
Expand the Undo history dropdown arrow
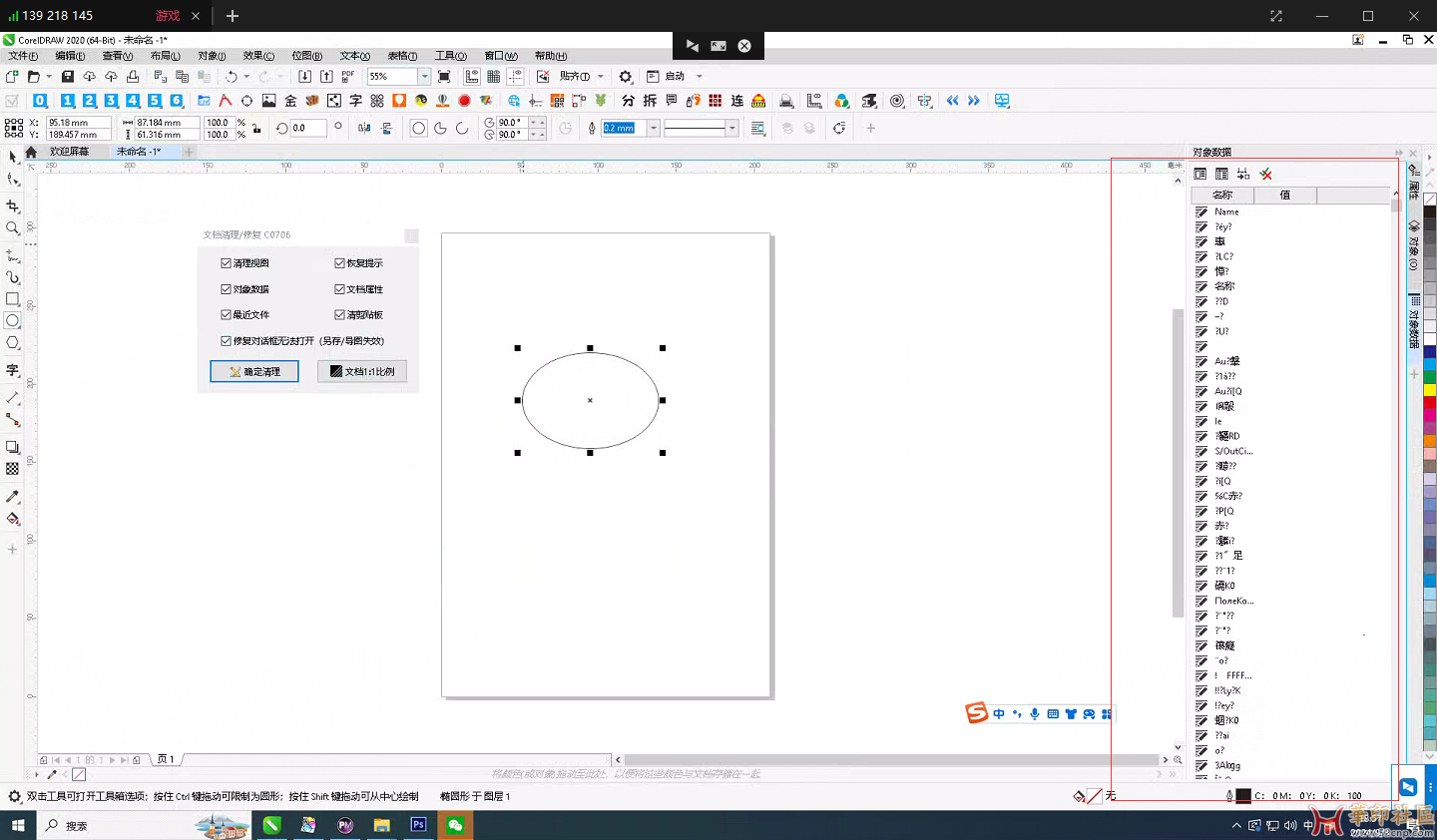[x=246, y=76]
